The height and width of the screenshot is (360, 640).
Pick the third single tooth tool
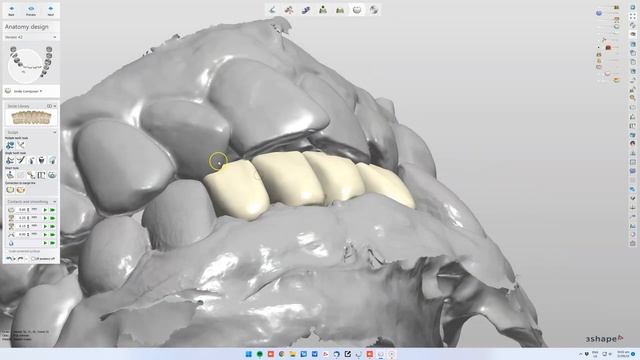coord(31,160)
